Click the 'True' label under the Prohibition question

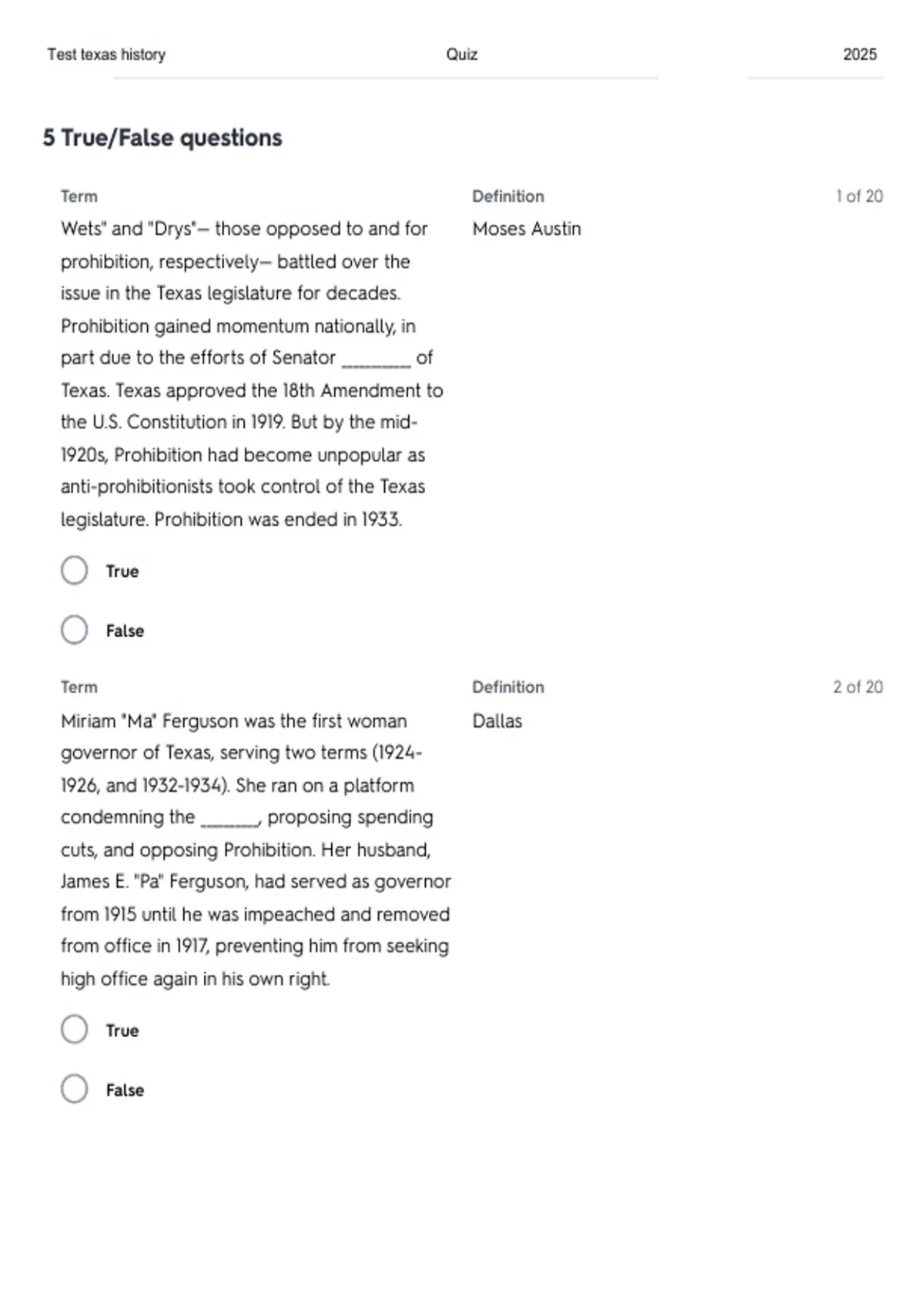(x=122, y=571)
